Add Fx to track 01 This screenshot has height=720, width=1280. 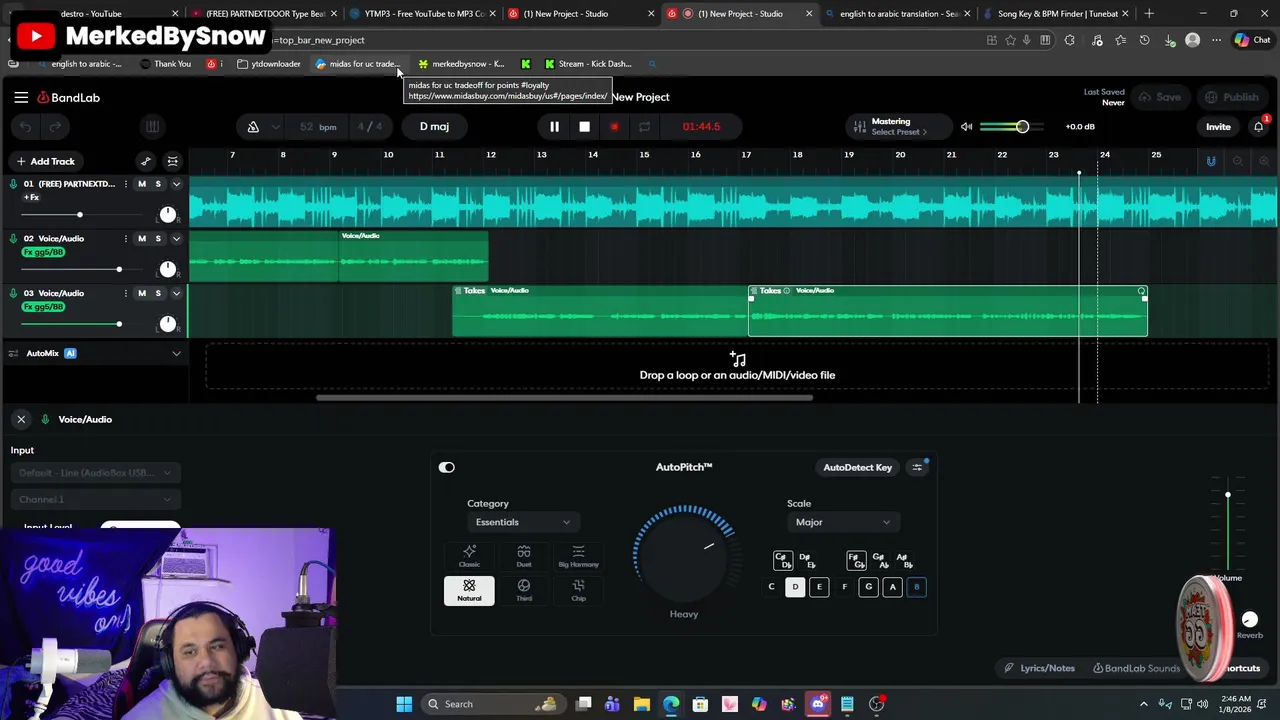coord(31,197)
